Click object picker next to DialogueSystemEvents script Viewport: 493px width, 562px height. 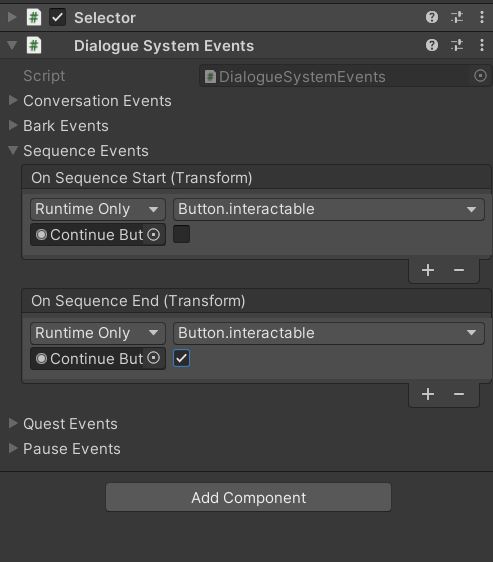(x=480, y=76)
